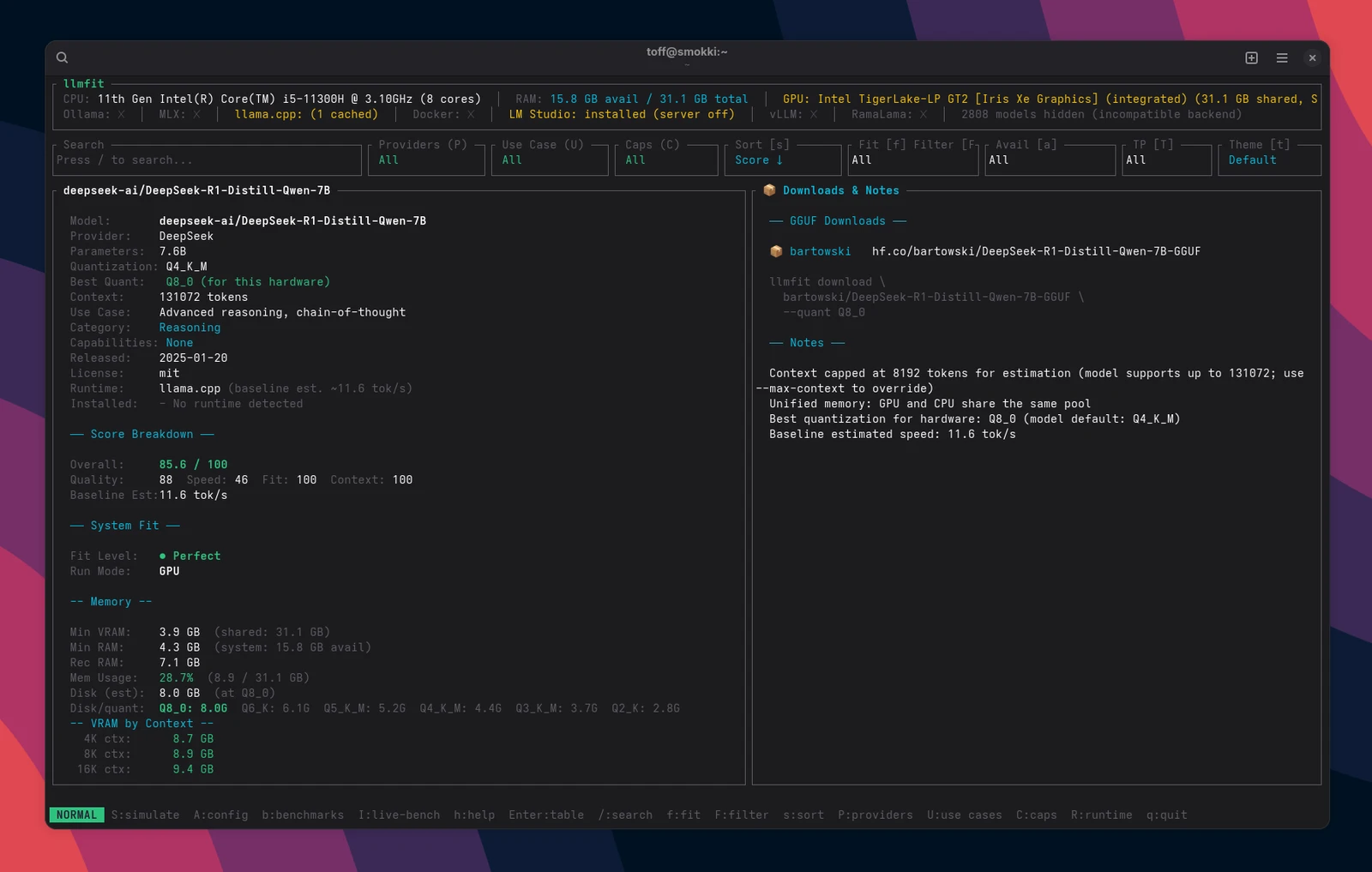1372x872 pixels.
Task: Click the 16K ctx VRAM value 9.4 GB
Action: click(x=193, y=770)
